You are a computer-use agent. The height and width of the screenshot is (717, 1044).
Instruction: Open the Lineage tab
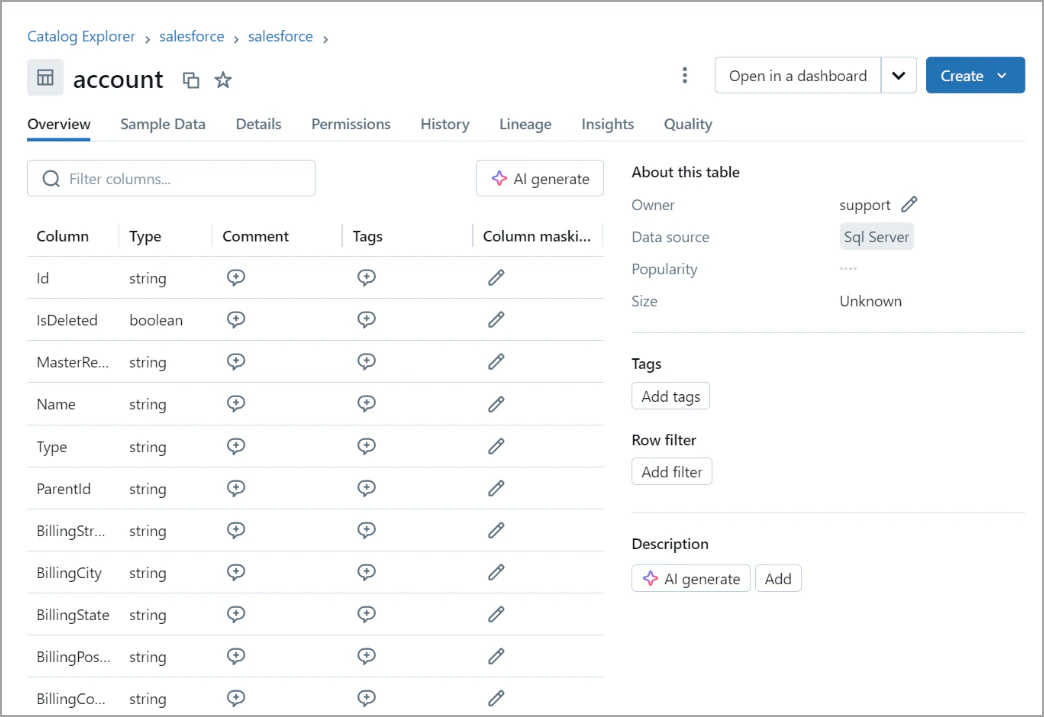click(x=525, y=124)
